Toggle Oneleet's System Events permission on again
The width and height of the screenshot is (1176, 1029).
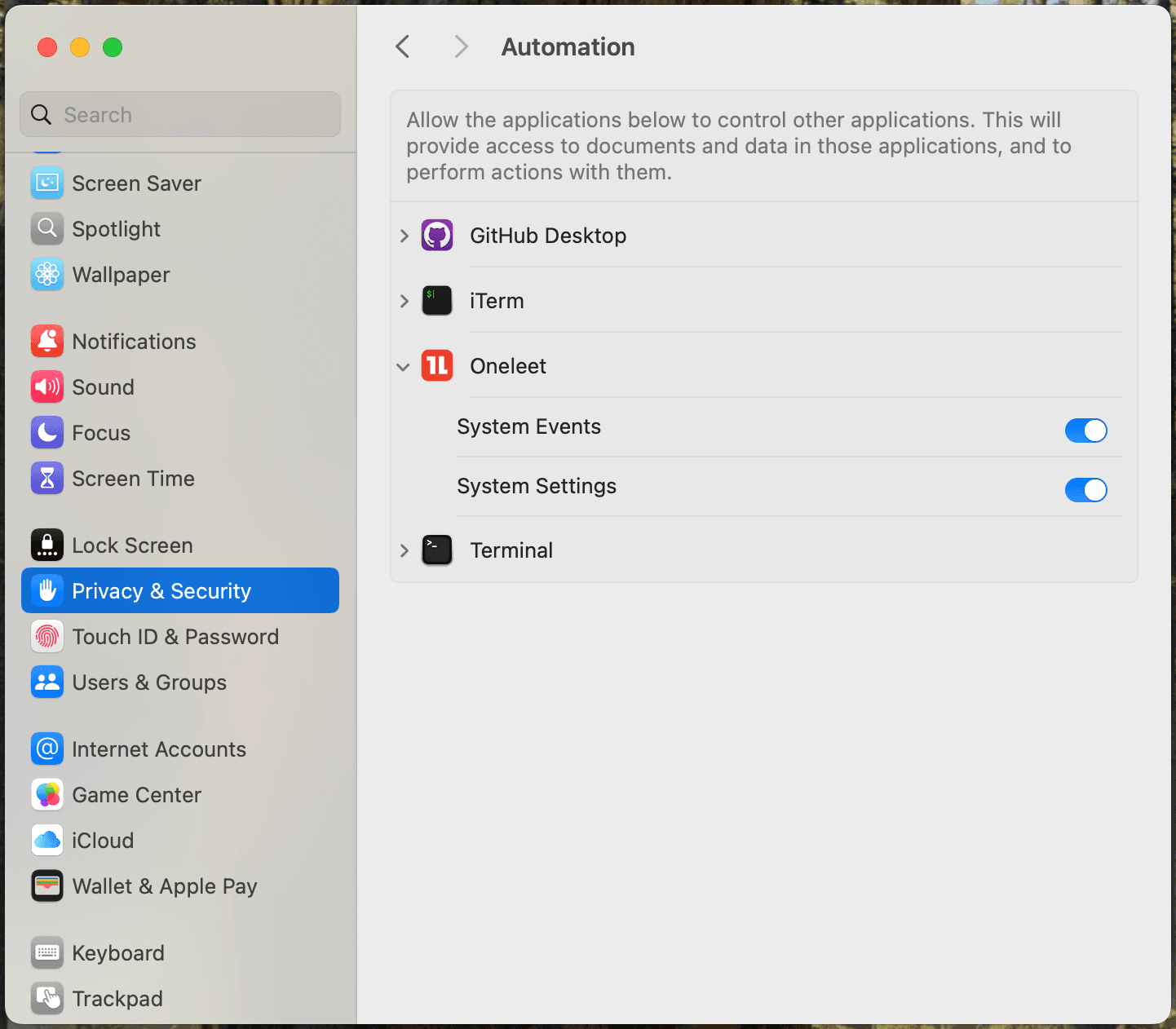point(1085,430)
